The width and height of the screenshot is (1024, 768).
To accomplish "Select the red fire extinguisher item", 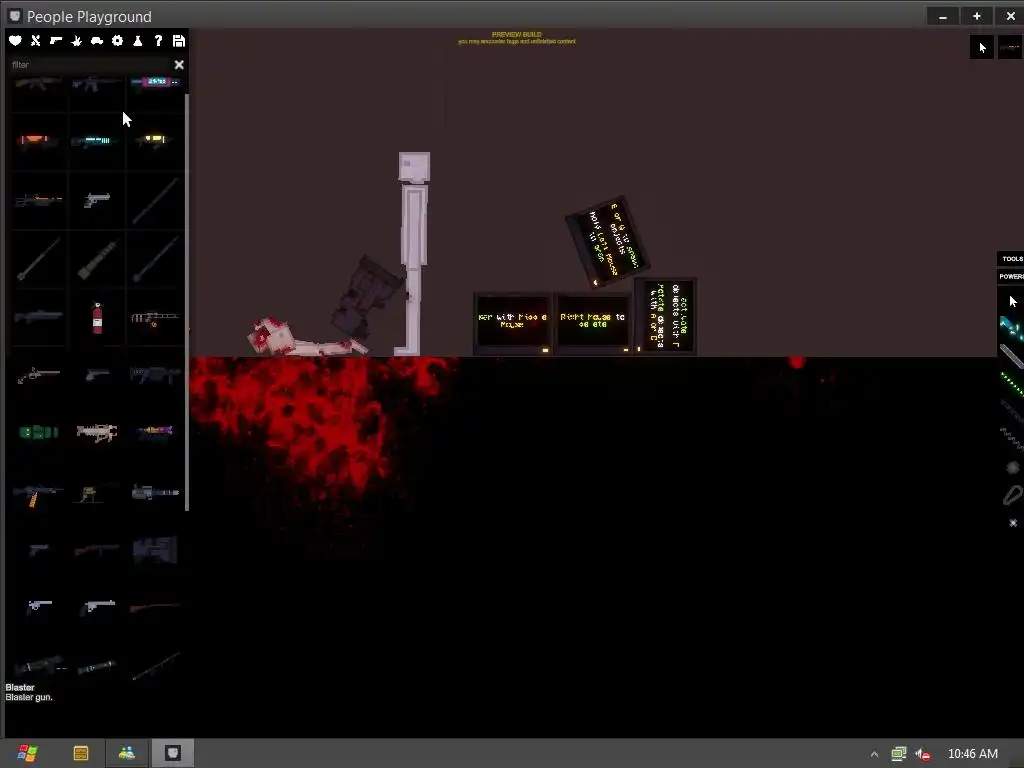I will point(97,318).
